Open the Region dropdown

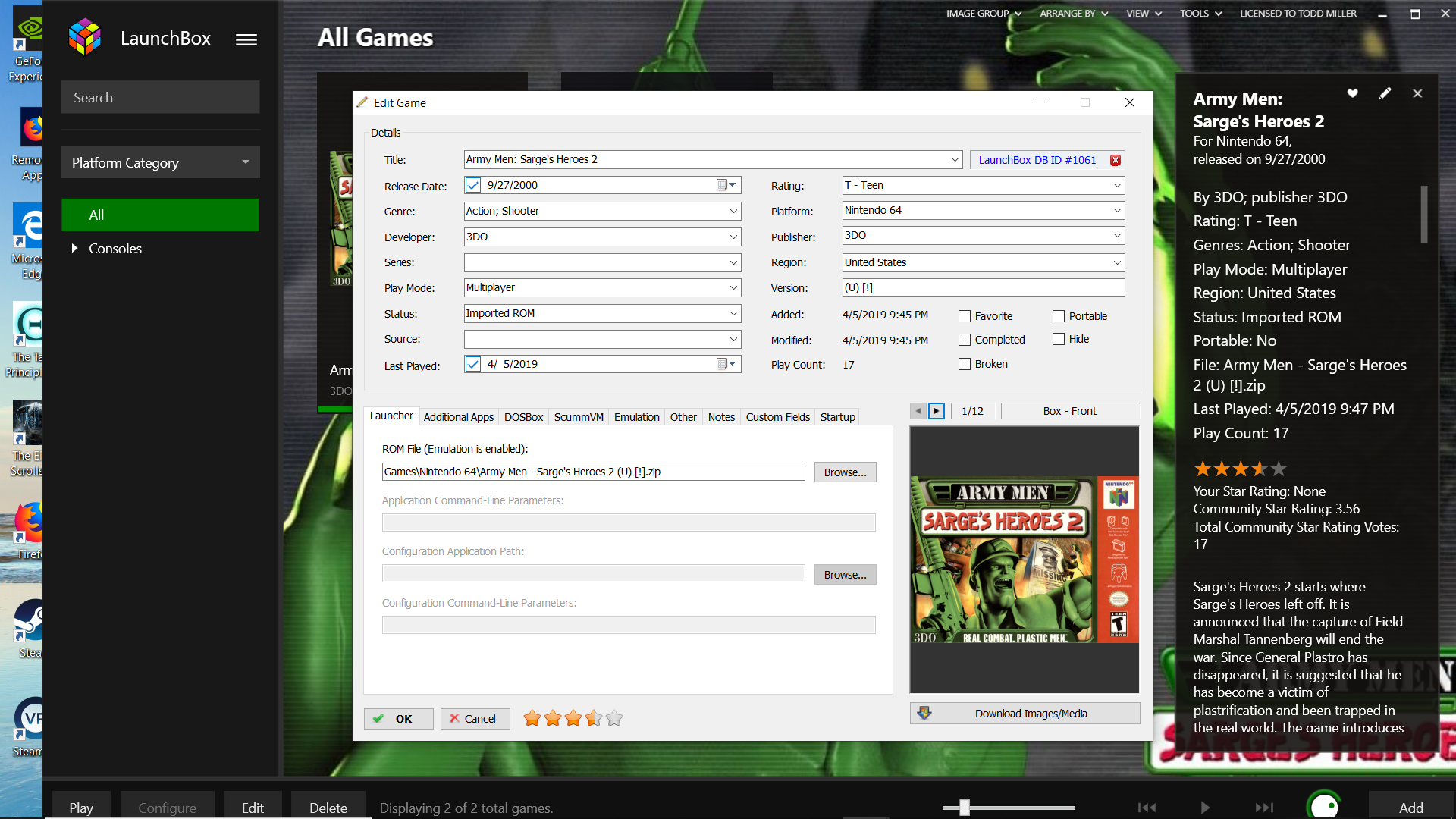pos(1117,262)
